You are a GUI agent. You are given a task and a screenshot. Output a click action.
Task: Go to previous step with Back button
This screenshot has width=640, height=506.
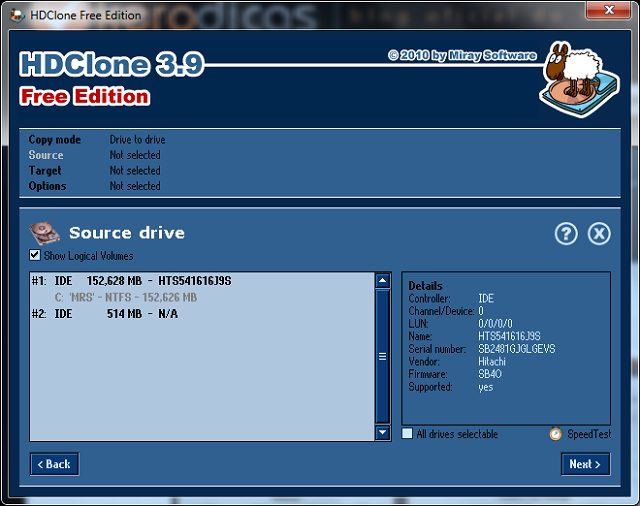click(x=54, y=464)
